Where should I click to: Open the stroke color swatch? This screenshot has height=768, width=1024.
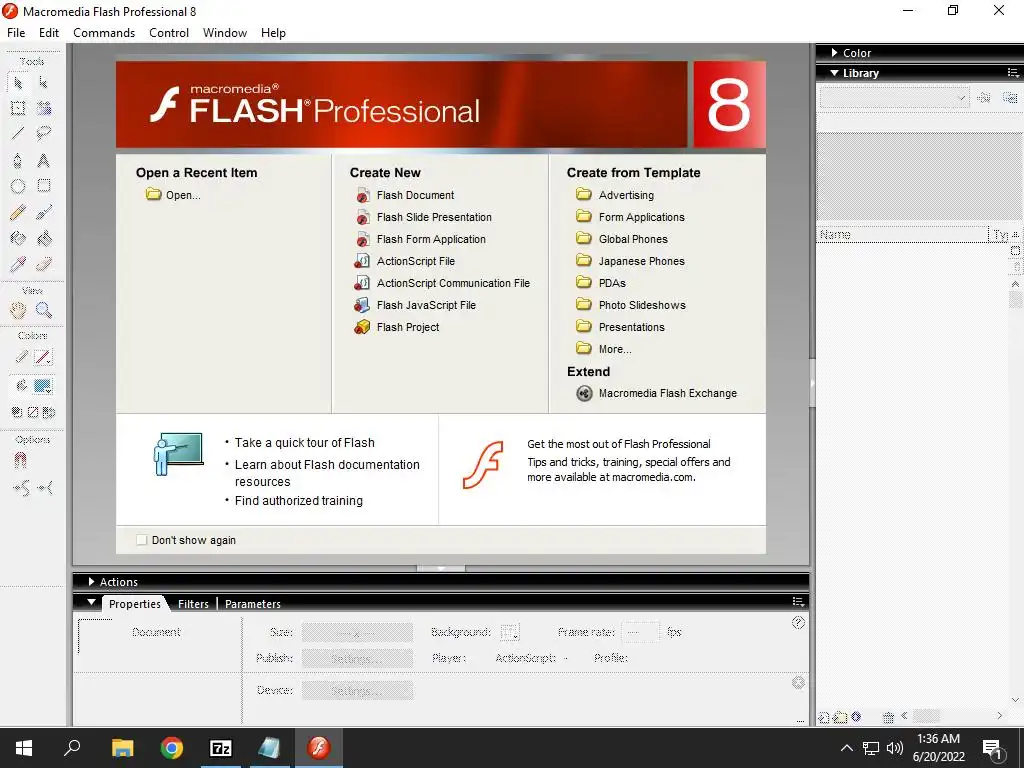(x=42, y=357)
